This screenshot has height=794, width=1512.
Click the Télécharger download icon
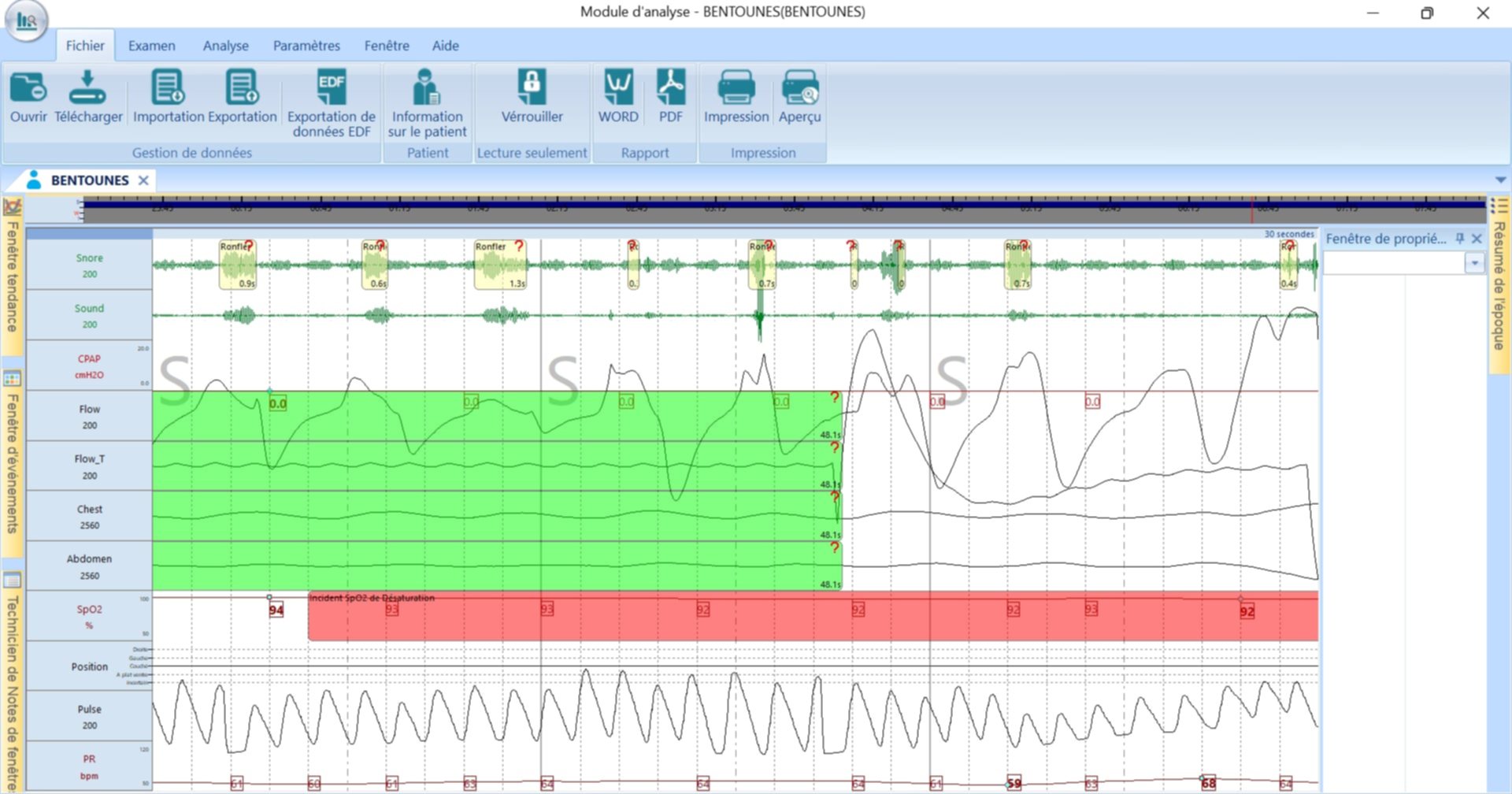(x=87, y=88)
